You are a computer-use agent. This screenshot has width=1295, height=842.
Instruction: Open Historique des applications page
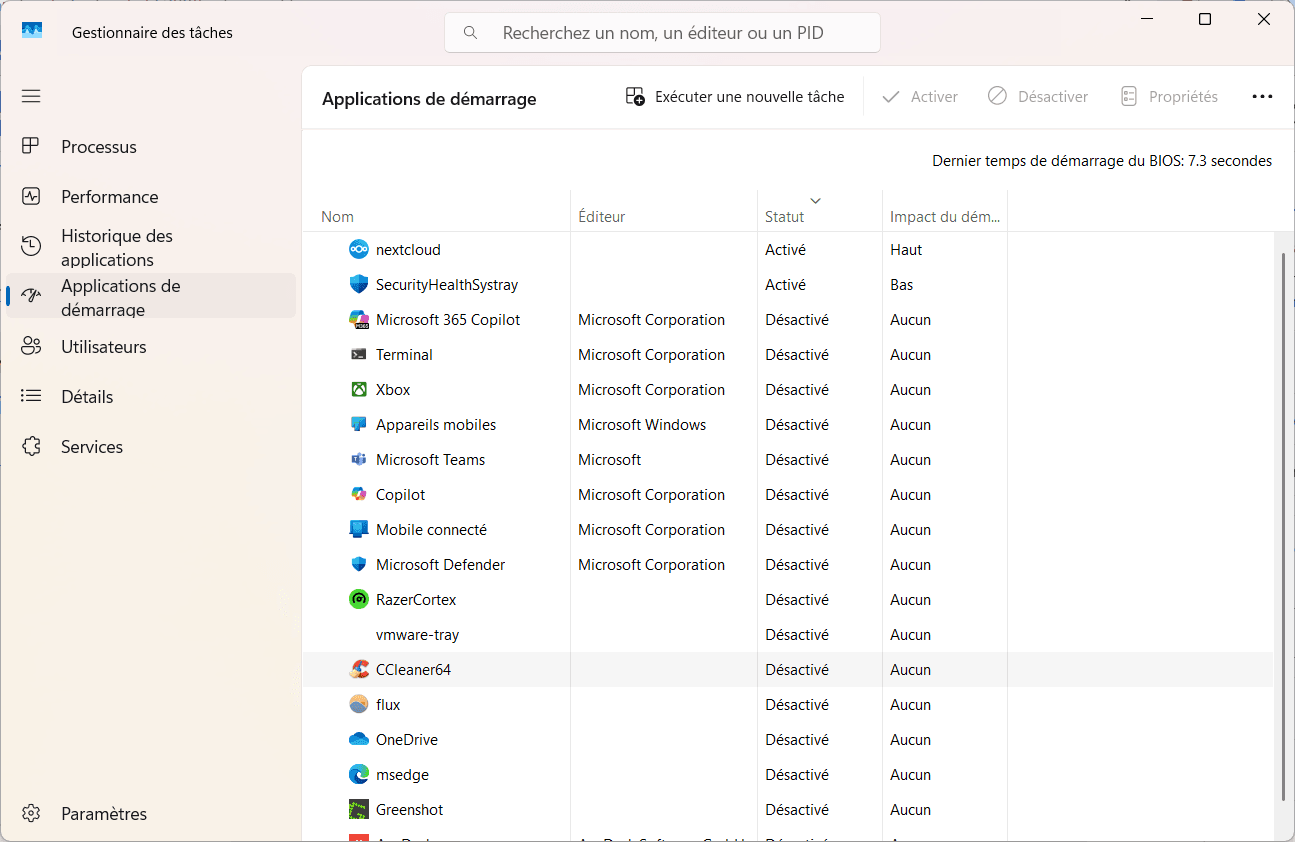coord(151,247)
